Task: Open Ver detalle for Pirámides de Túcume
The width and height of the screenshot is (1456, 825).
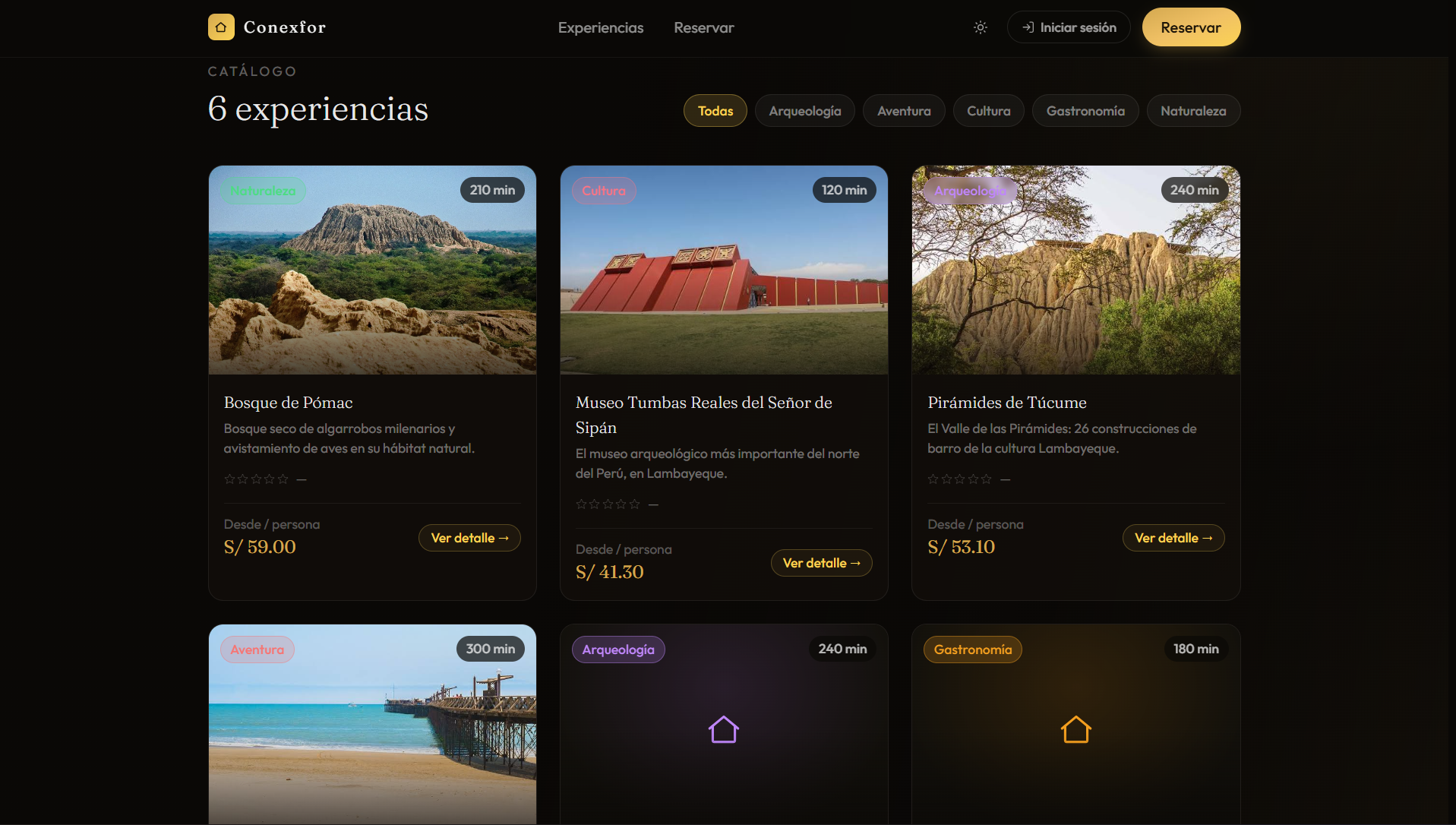Action: coord(1173,538)
